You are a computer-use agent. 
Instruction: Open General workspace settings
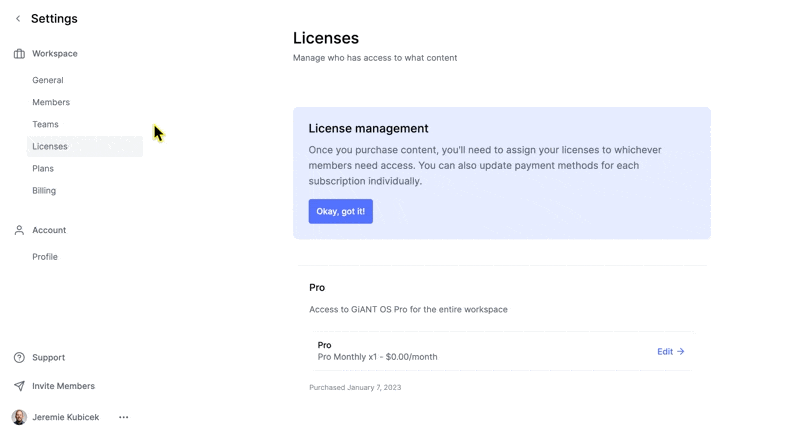pyautogui.click(x=48, y=80)
